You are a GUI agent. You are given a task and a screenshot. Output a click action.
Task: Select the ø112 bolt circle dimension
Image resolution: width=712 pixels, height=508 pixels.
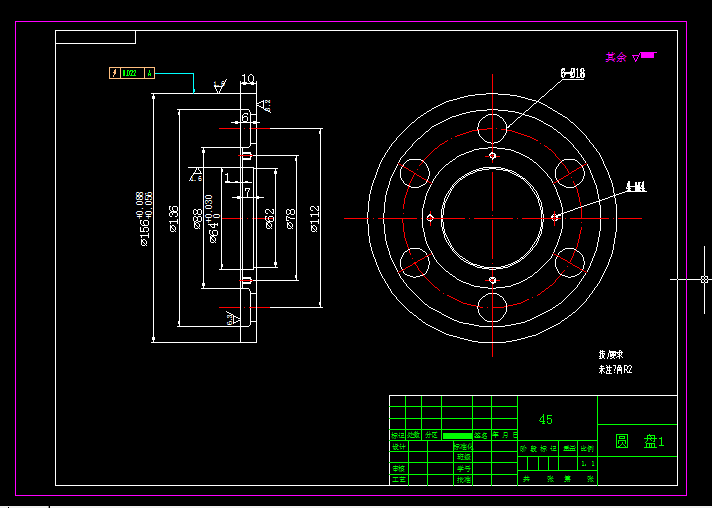pos(315,219)
